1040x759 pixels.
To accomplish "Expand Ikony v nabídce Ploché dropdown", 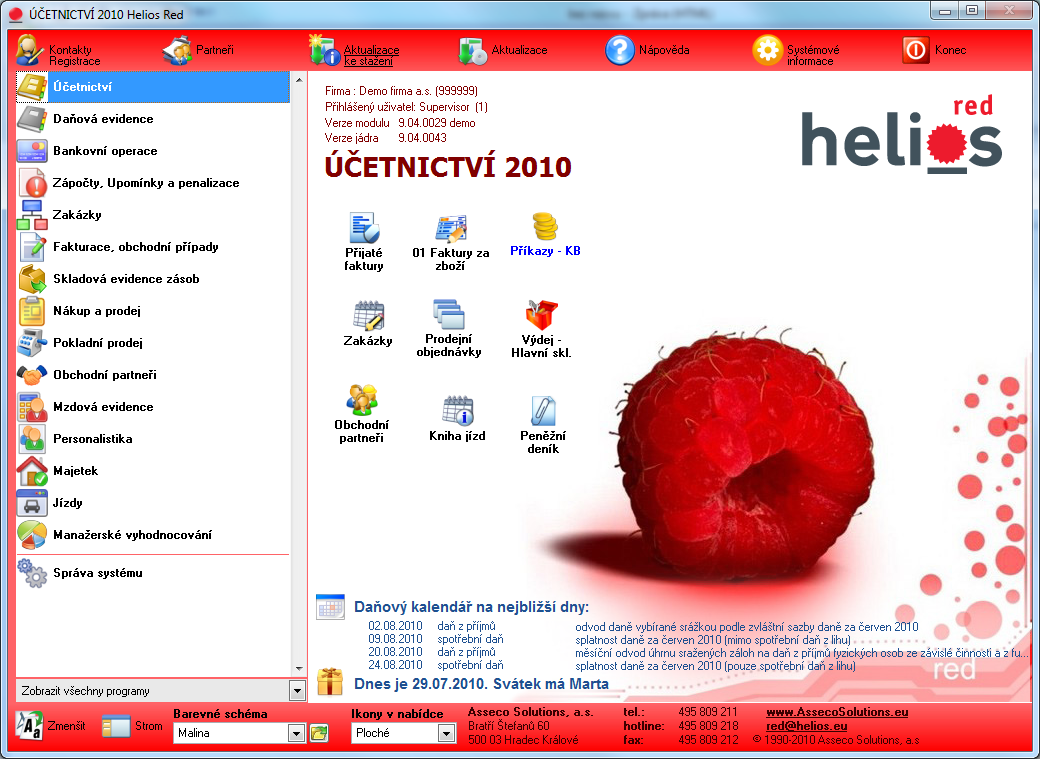I will tap(446, 733).
